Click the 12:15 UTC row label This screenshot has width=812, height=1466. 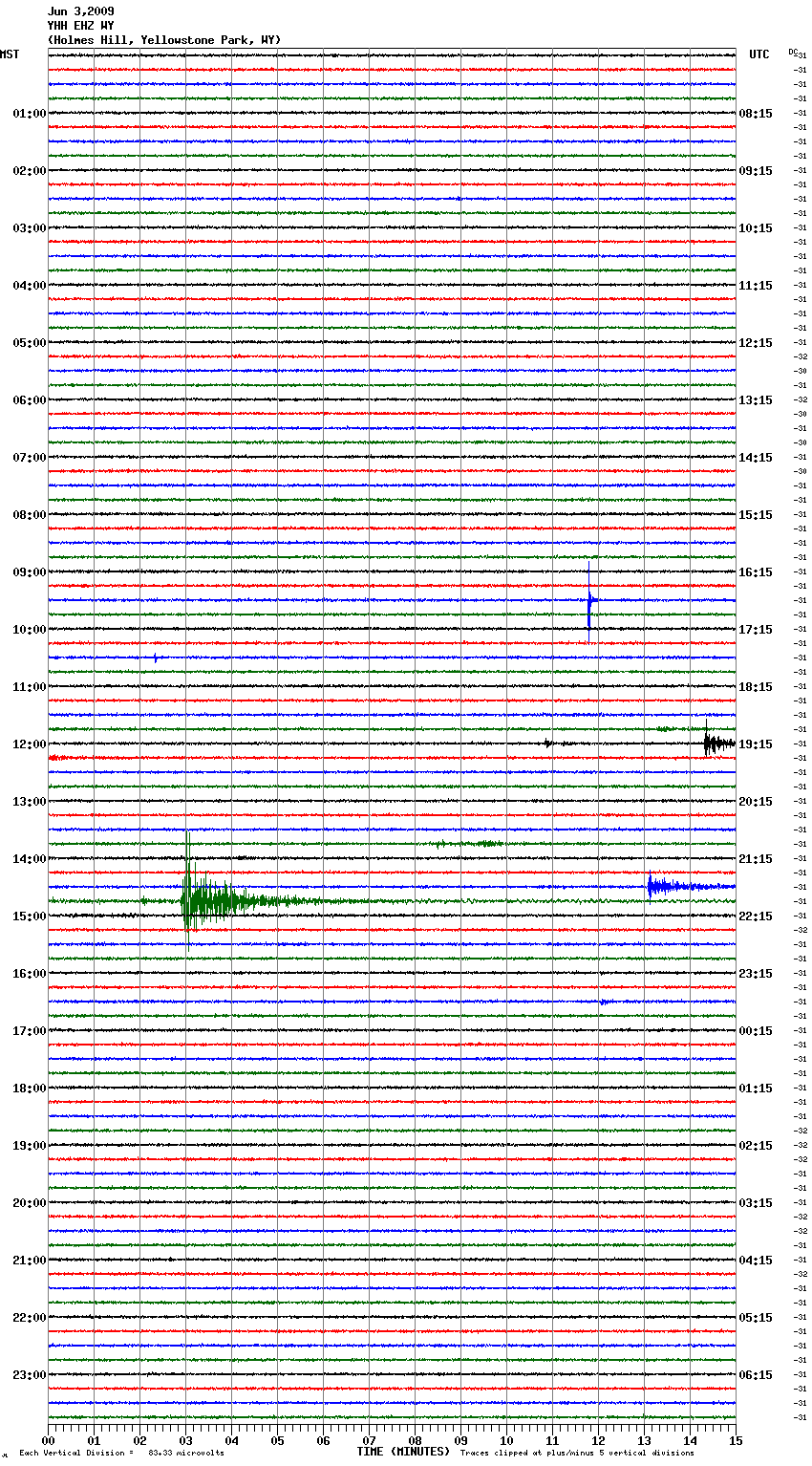click(x=756, y=343)
